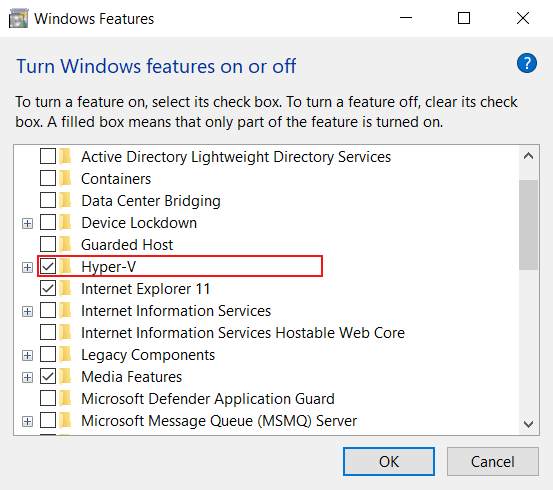Click the Microsoft Defender Application Guard folder icon
This screenshot has height=490, width=553.
coord(66,399)
